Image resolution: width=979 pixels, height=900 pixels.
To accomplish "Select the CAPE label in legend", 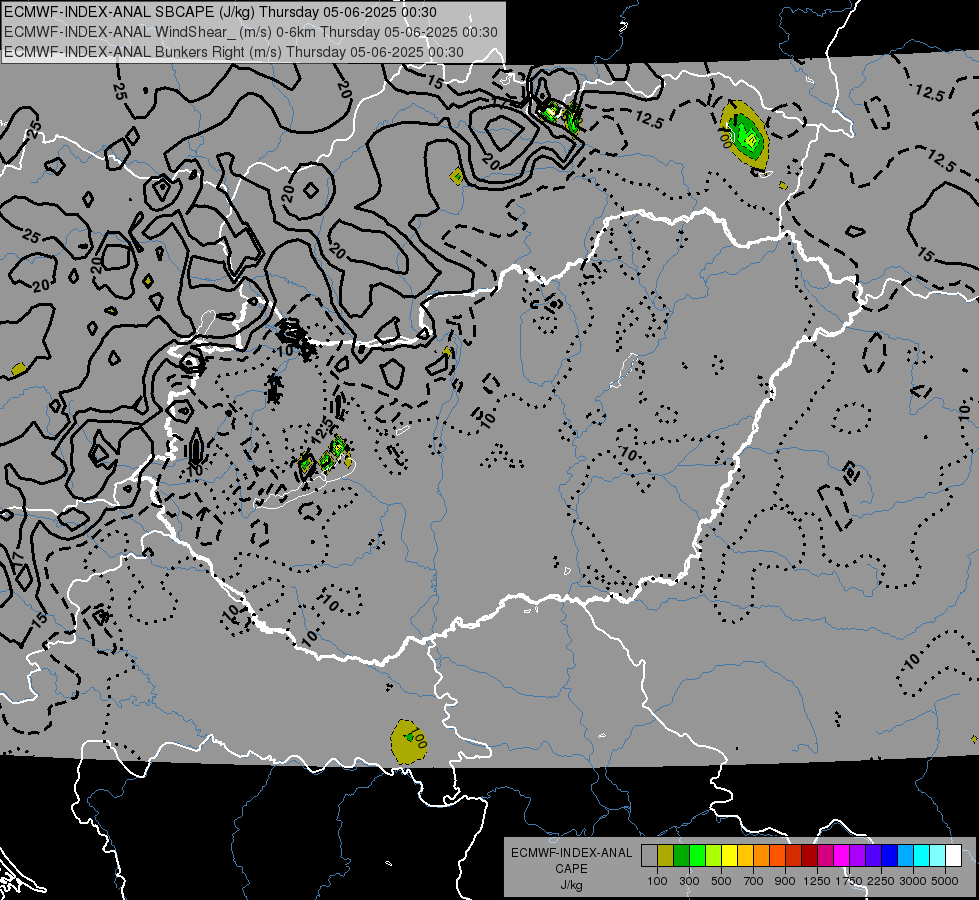I will (571, 869).
